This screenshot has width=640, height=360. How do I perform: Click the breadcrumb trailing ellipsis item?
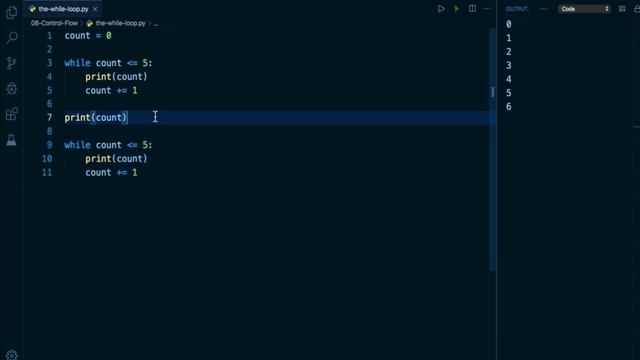156,24
